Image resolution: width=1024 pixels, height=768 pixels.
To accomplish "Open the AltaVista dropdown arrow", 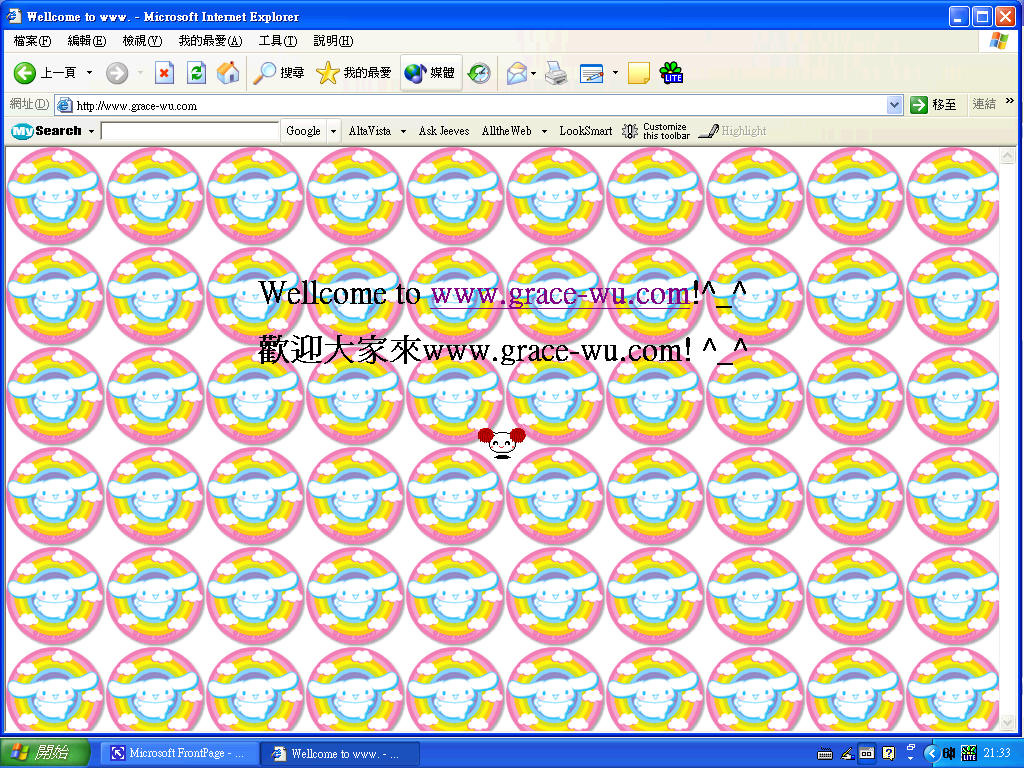I will (403, 131).
